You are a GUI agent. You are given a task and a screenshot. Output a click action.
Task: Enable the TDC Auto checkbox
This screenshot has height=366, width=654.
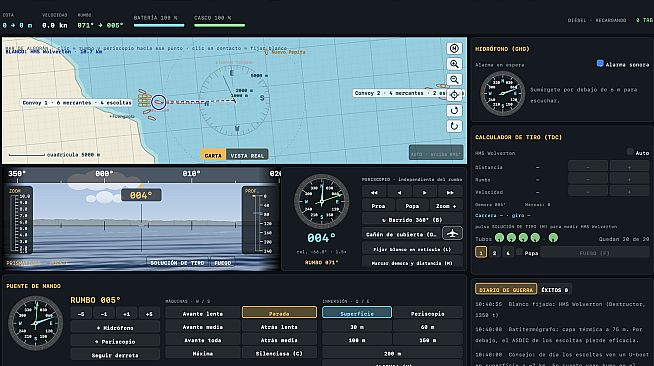click(x=630, y=152)
